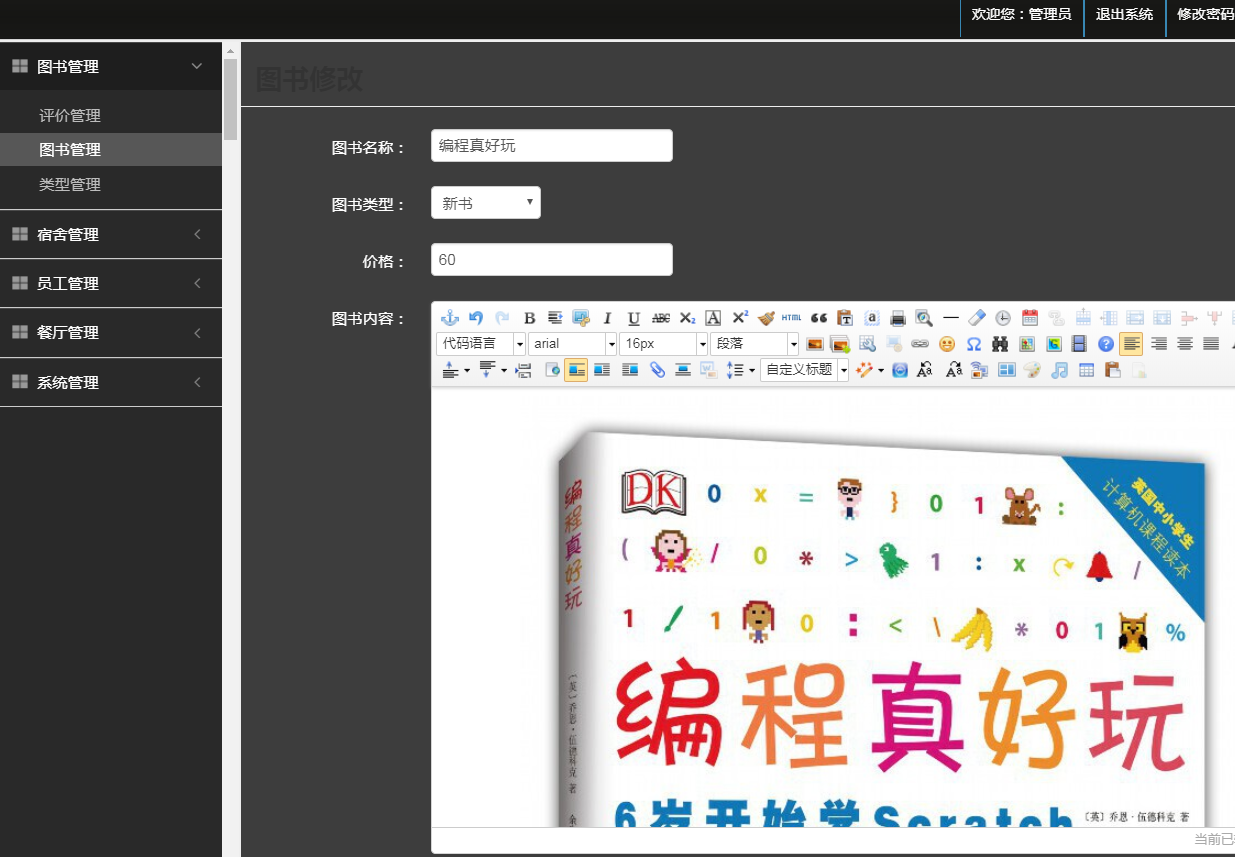
Task: Collapse the 图书管理 sidebar section
Action: tap(111, 66)
